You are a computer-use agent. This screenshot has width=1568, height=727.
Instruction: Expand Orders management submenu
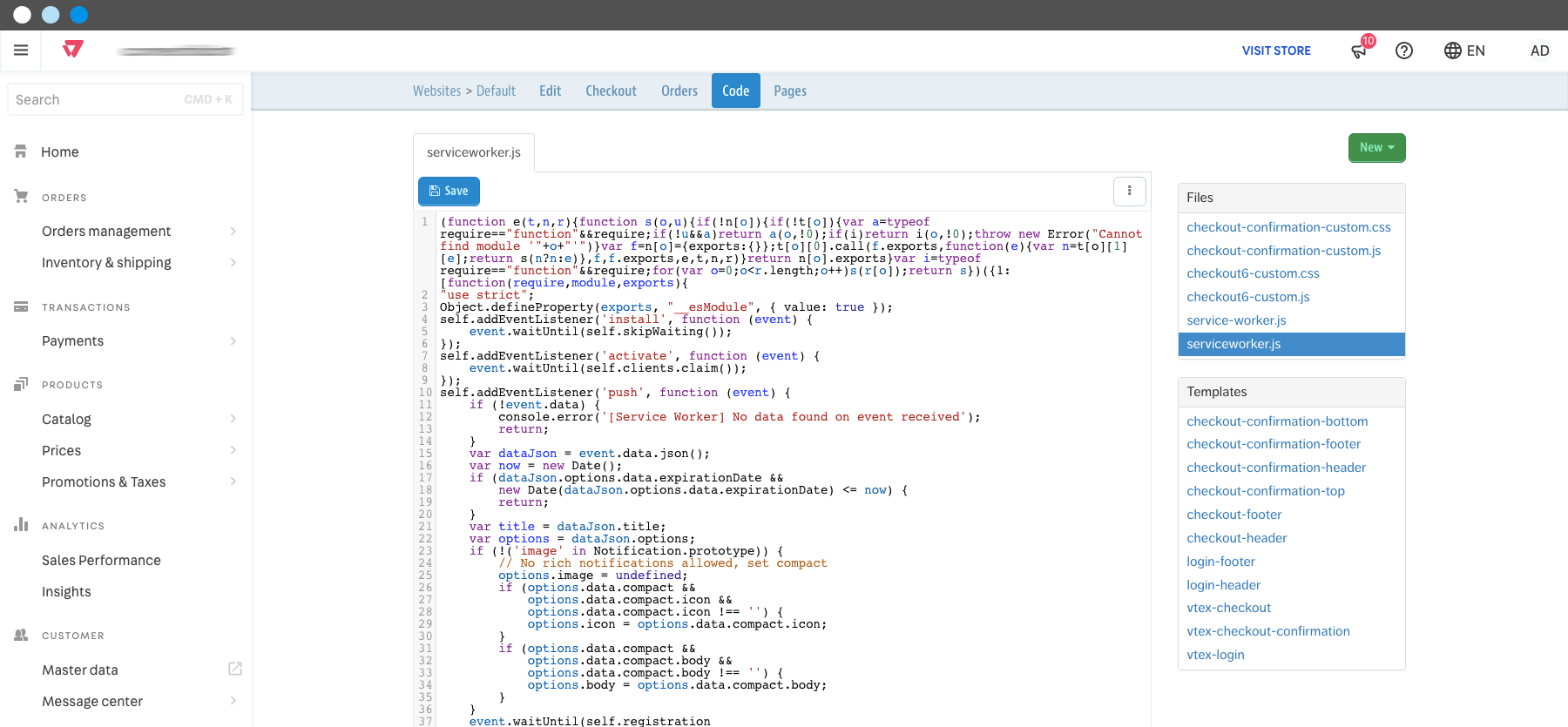click(233, 231)
